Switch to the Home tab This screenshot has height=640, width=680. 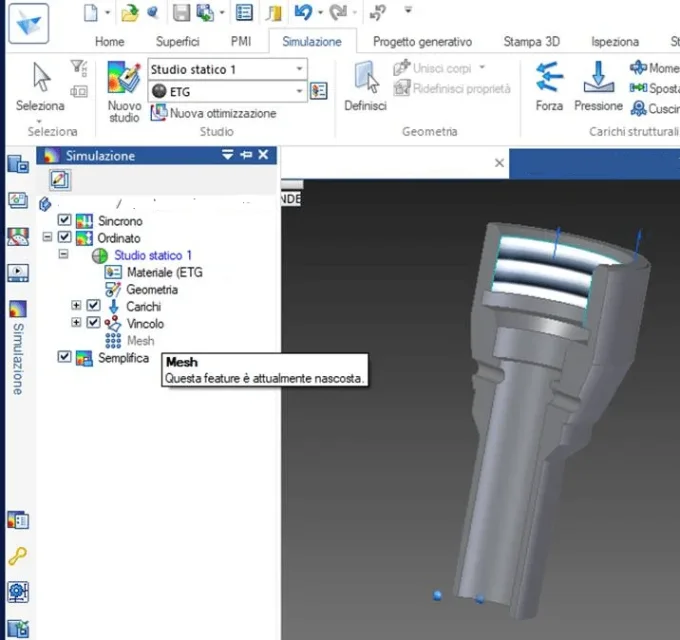click(110, 42)
